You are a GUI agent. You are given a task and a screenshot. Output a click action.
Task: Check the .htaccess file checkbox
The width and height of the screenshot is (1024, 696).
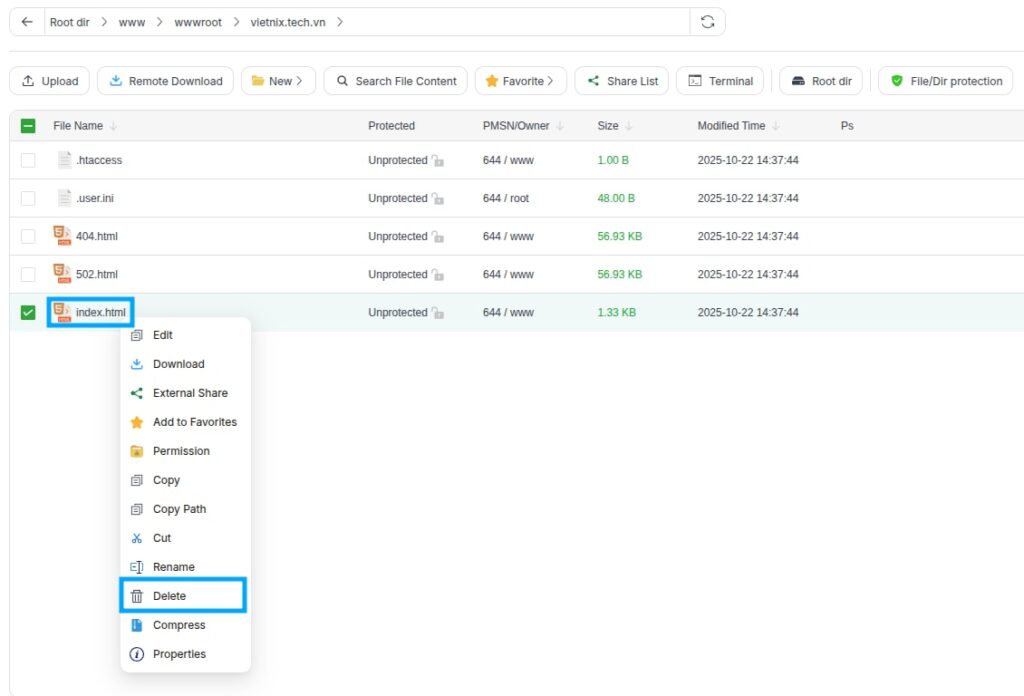point(28,160)
